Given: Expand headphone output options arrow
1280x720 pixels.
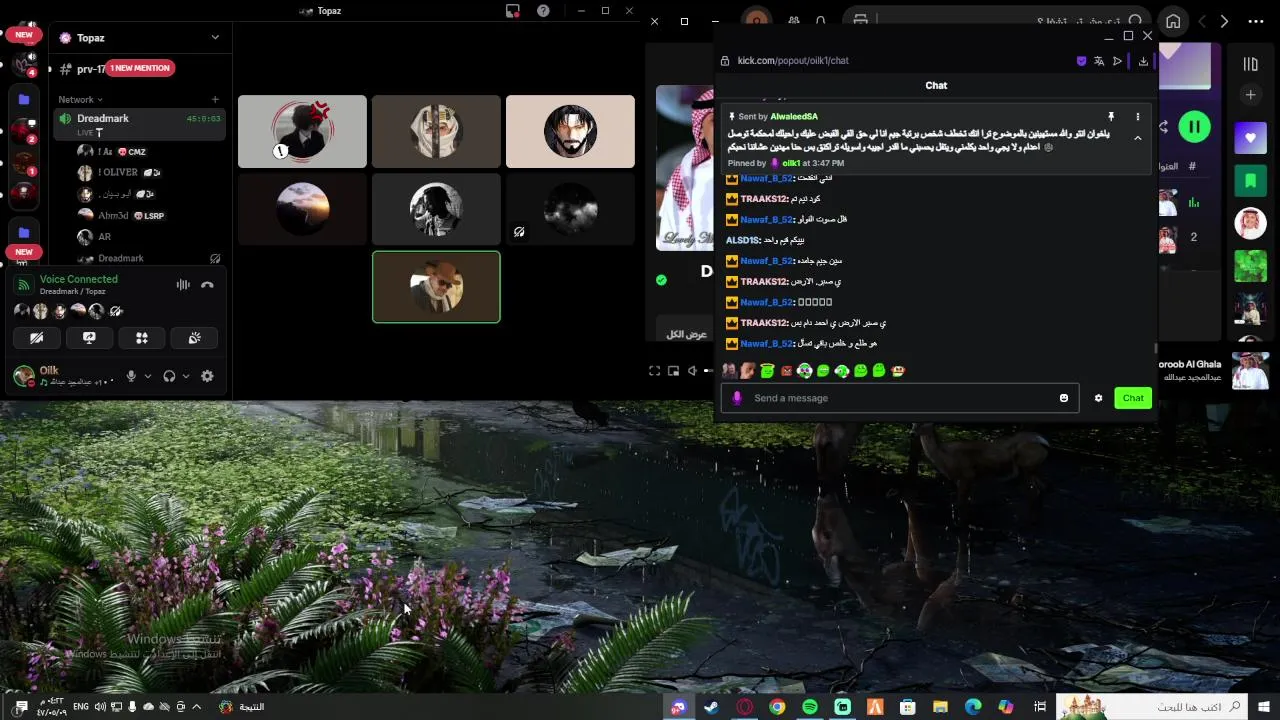Looking at the screenshot, I should click(186, 376).
